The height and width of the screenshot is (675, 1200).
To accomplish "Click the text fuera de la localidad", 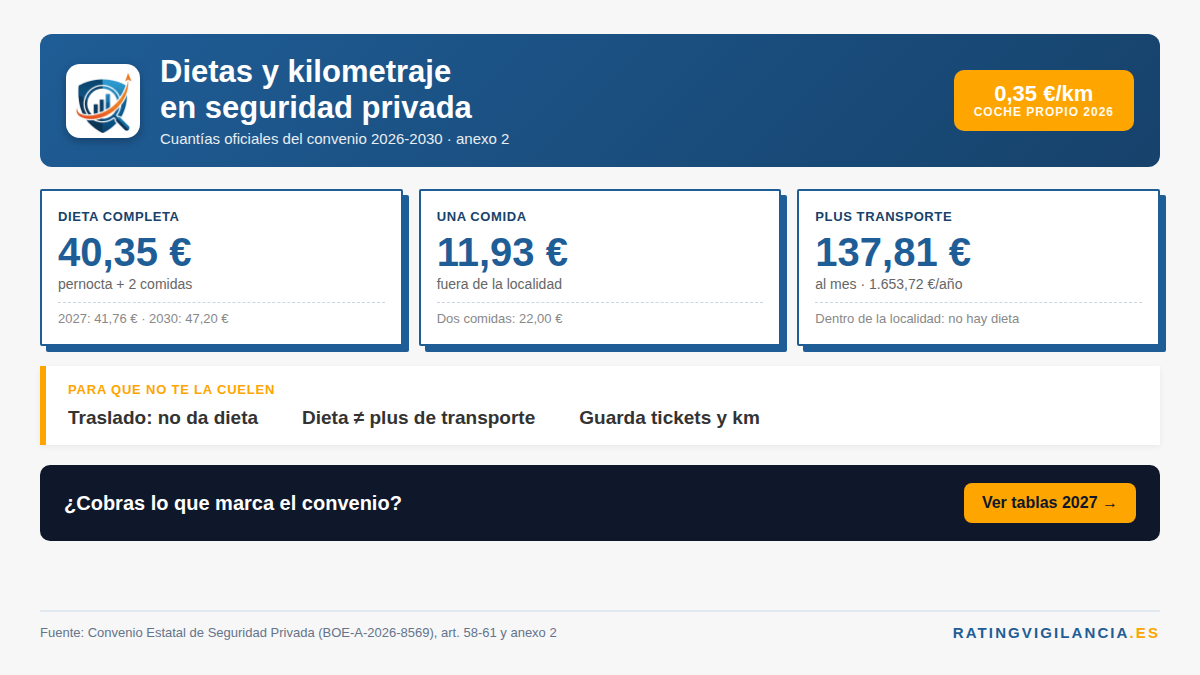I will tap(499, 284).
